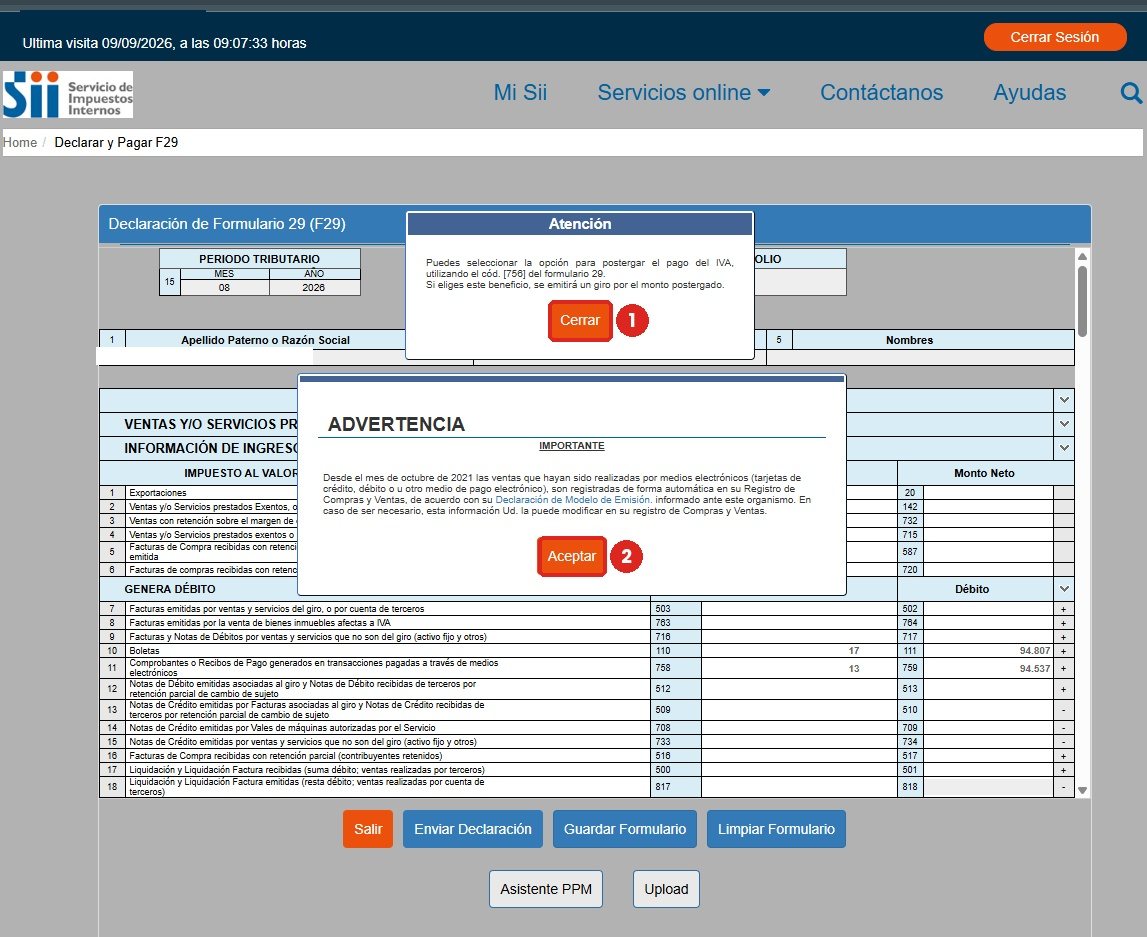
Task: Click the minus sign on code 510 row
Action: (1064, 710)
